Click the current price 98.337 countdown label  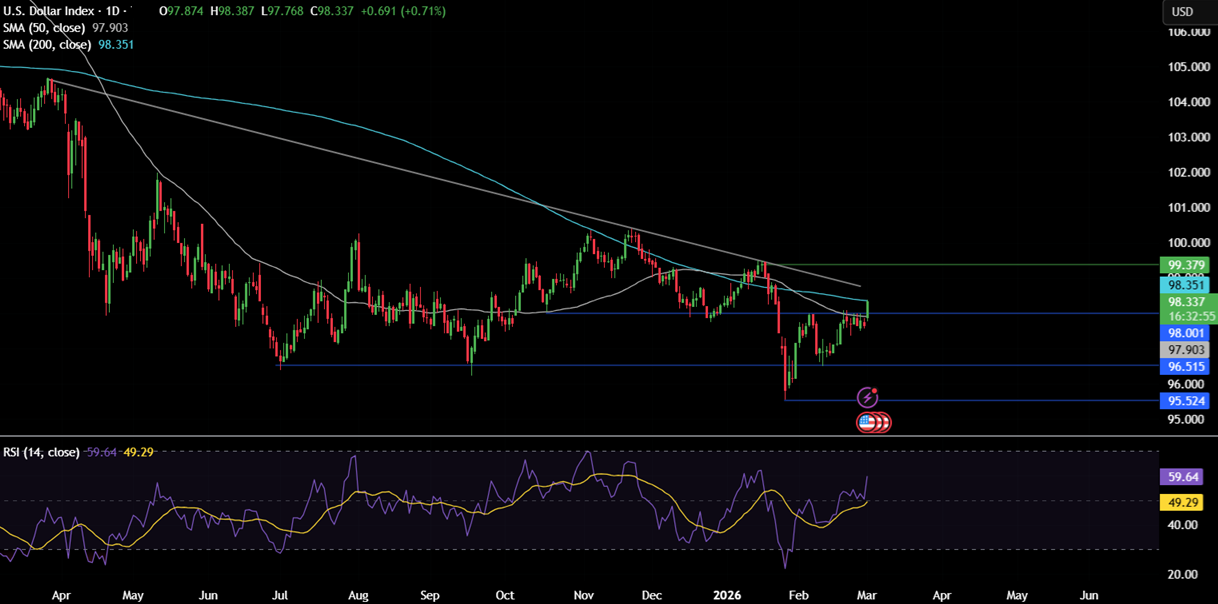click(1184, 308)
